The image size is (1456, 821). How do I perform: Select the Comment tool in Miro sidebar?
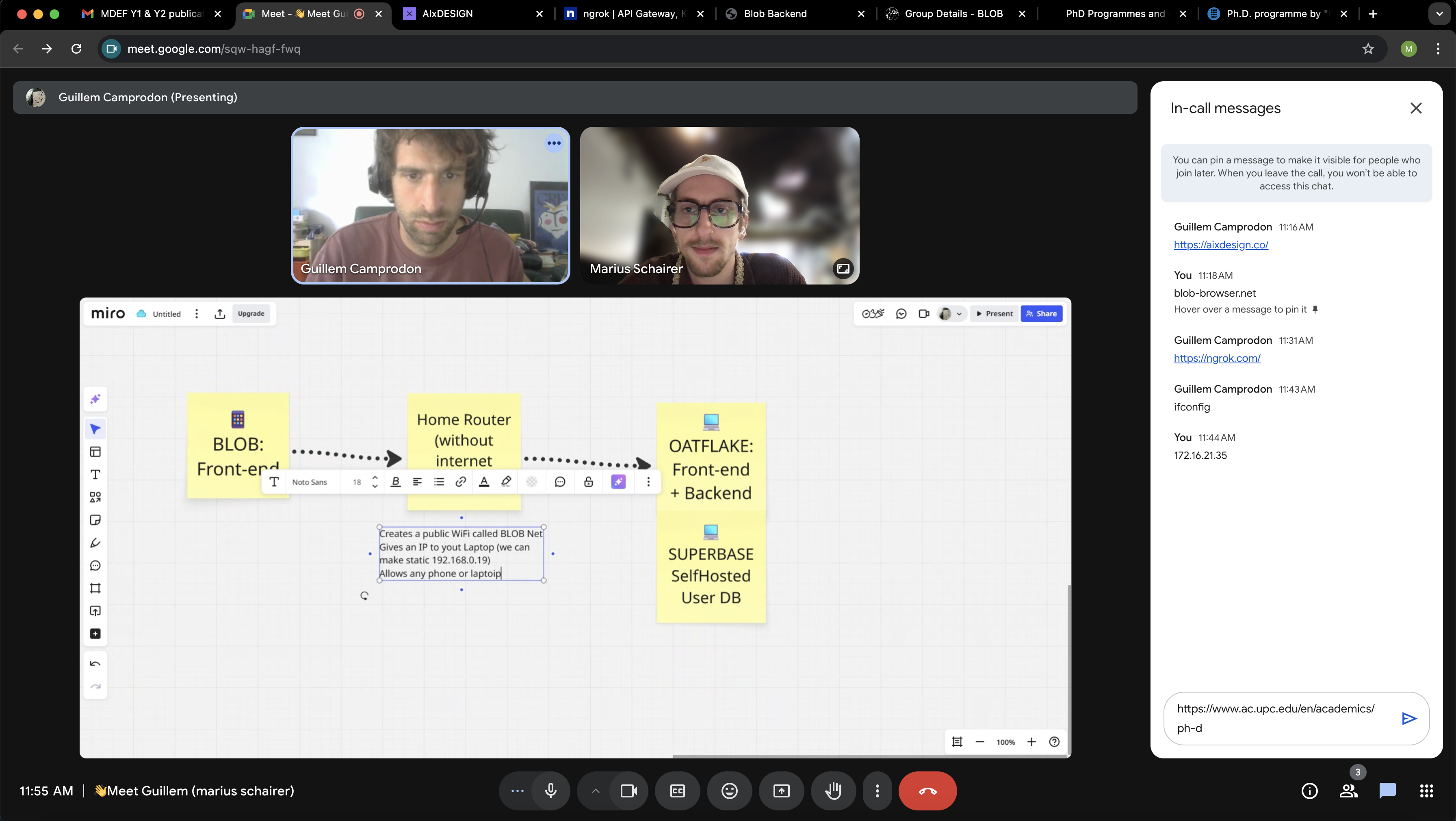[x=95, y=565]
